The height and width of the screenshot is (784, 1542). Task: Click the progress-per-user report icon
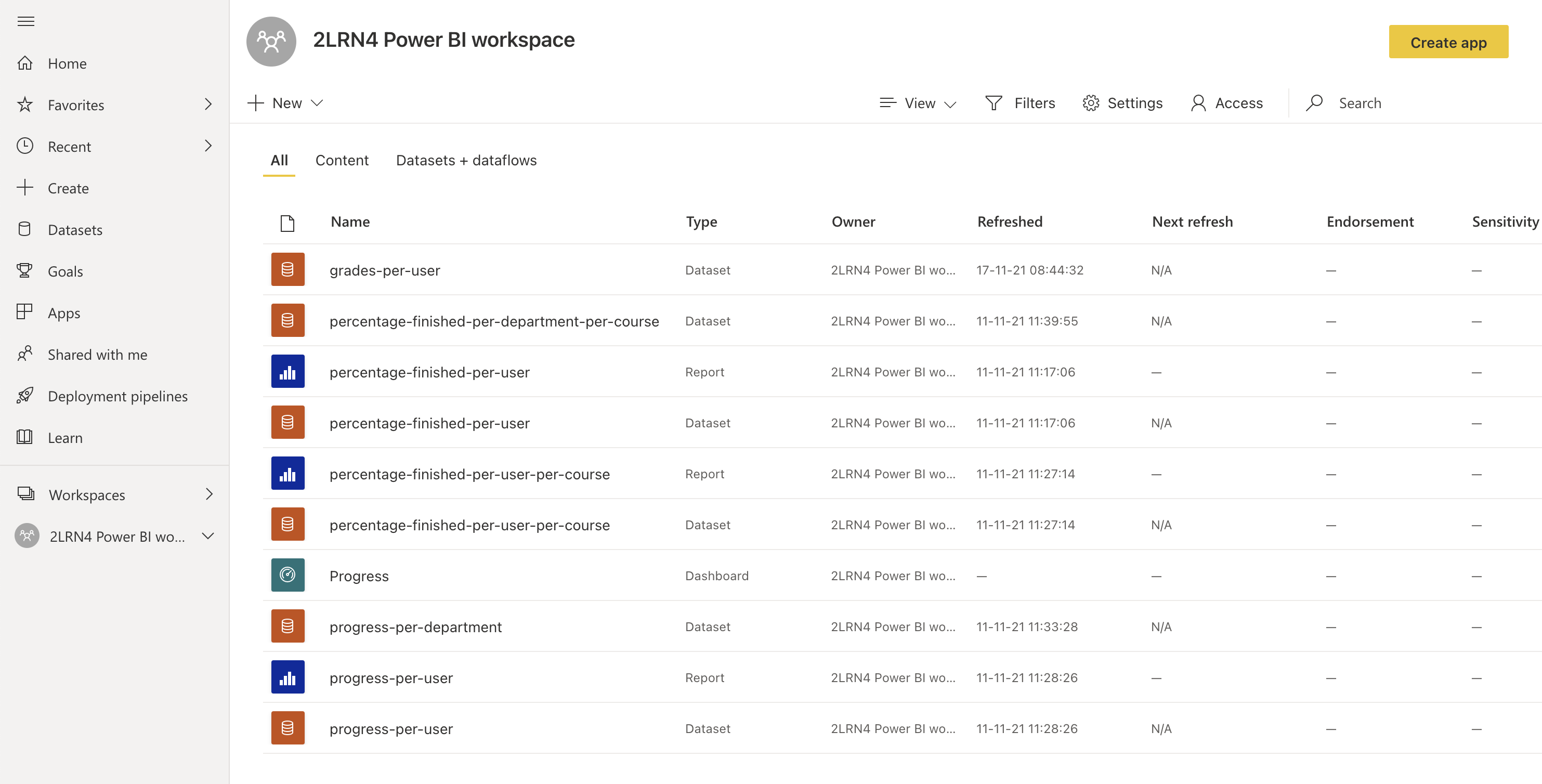point(288,677)
